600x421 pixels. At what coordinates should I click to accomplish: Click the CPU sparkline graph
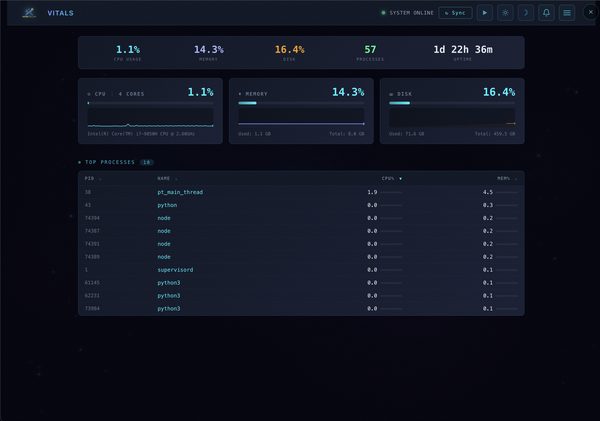coord(150,117)
